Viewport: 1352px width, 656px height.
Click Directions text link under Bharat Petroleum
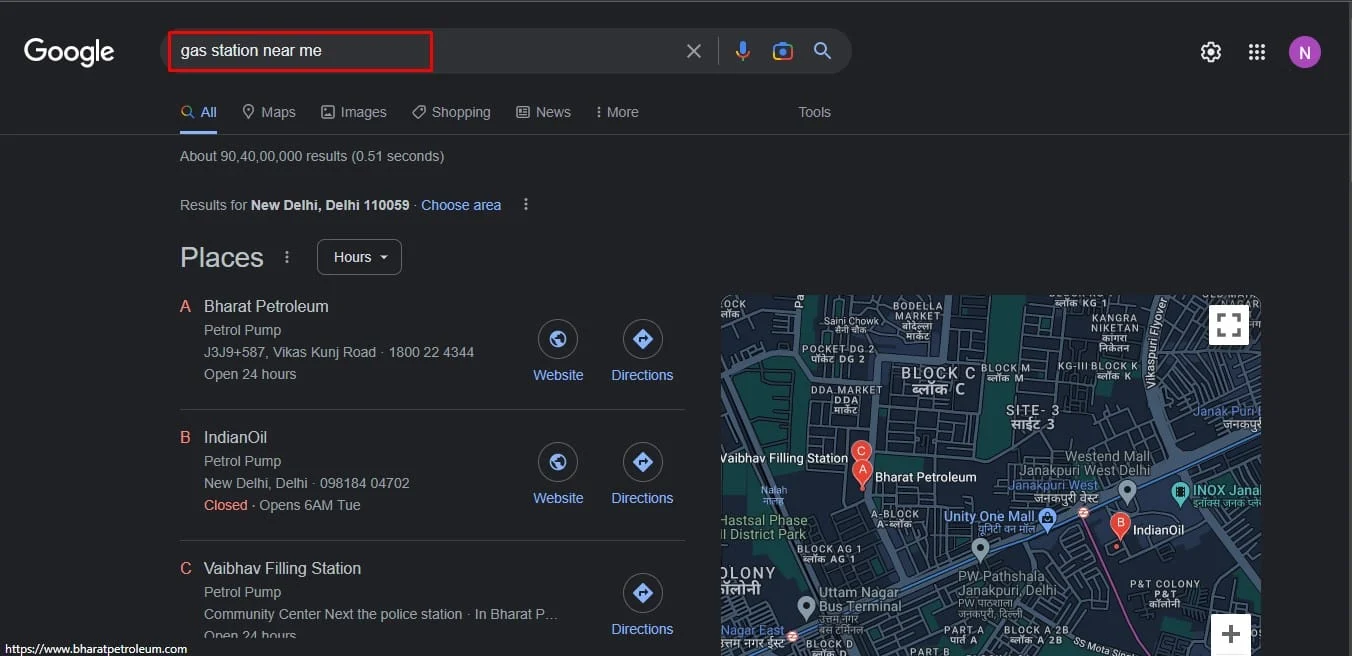[x=642, y=375]
